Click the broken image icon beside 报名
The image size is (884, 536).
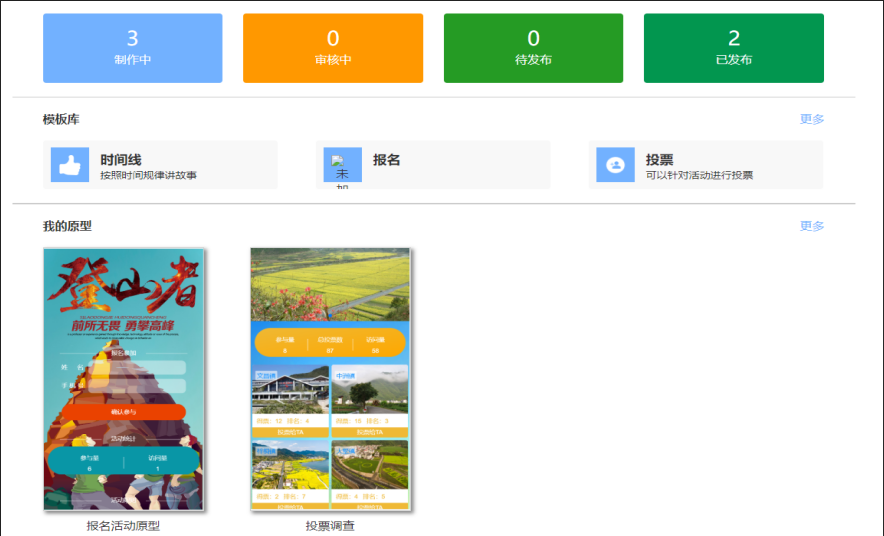point(342,166)
